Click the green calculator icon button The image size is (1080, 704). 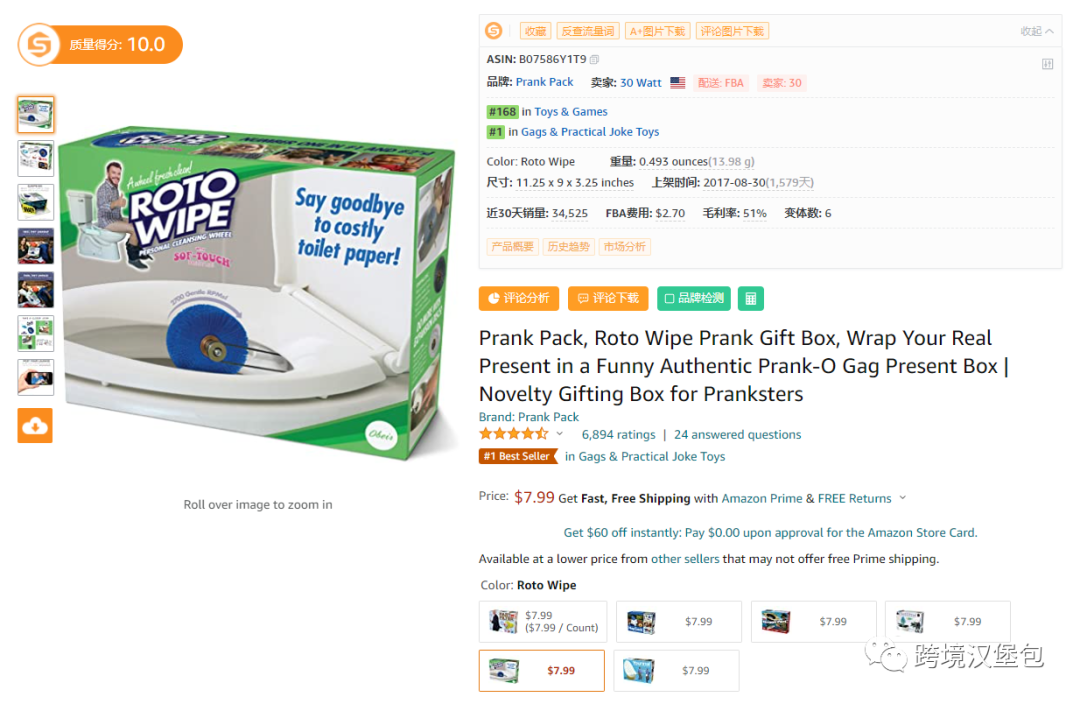coord(750,298)
